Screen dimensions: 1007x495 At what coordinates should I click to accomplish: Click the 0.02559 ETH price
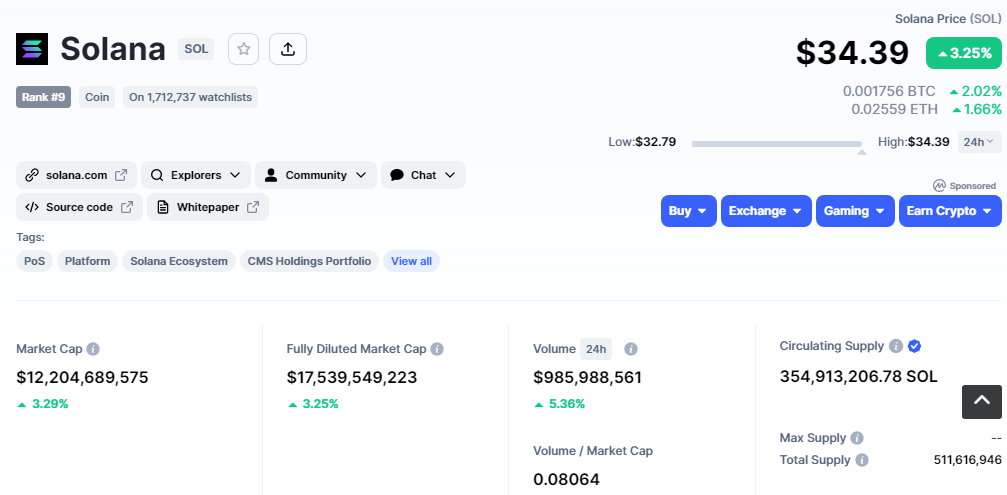(895, 110)
